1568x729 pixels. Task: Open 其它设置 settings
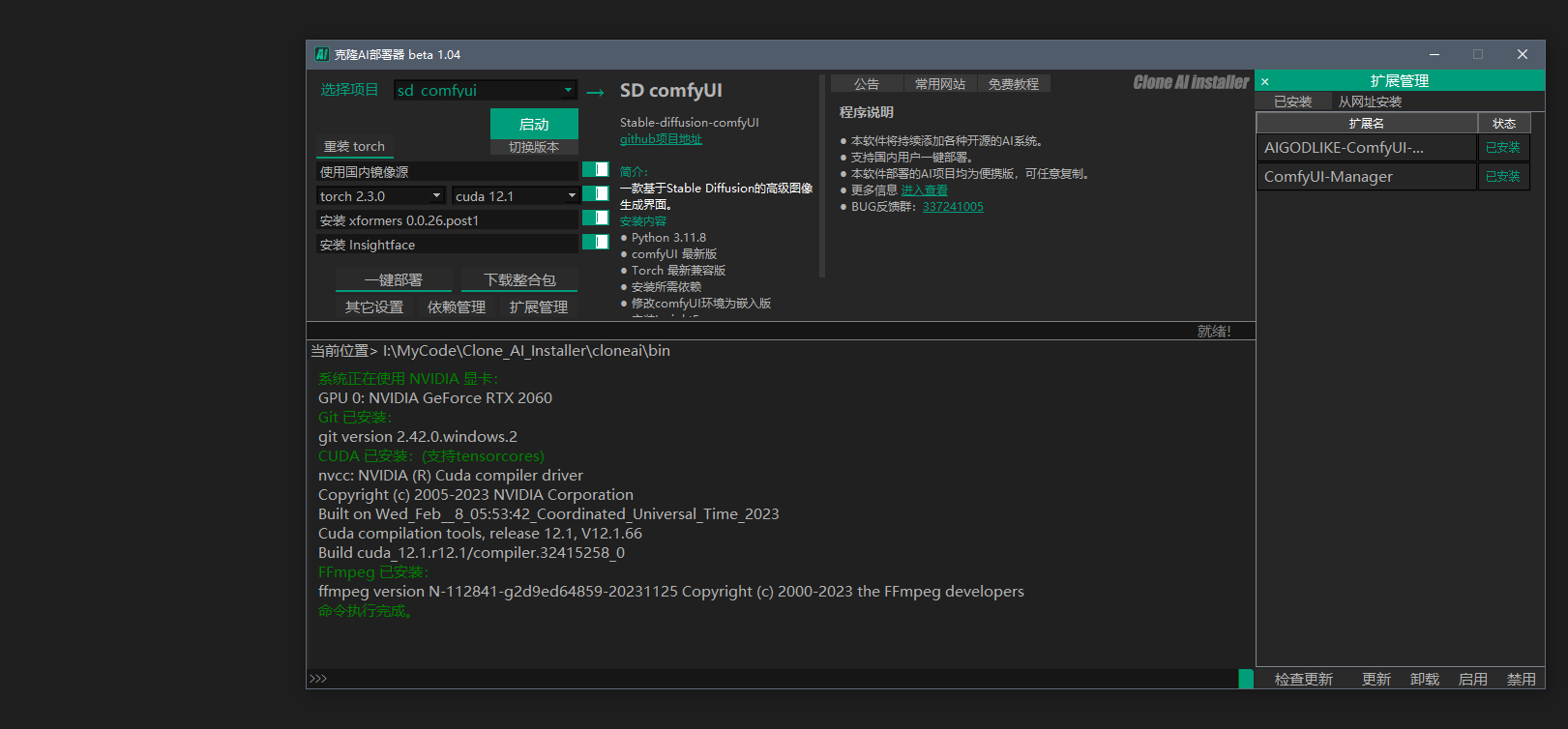(x=374, y=306)
